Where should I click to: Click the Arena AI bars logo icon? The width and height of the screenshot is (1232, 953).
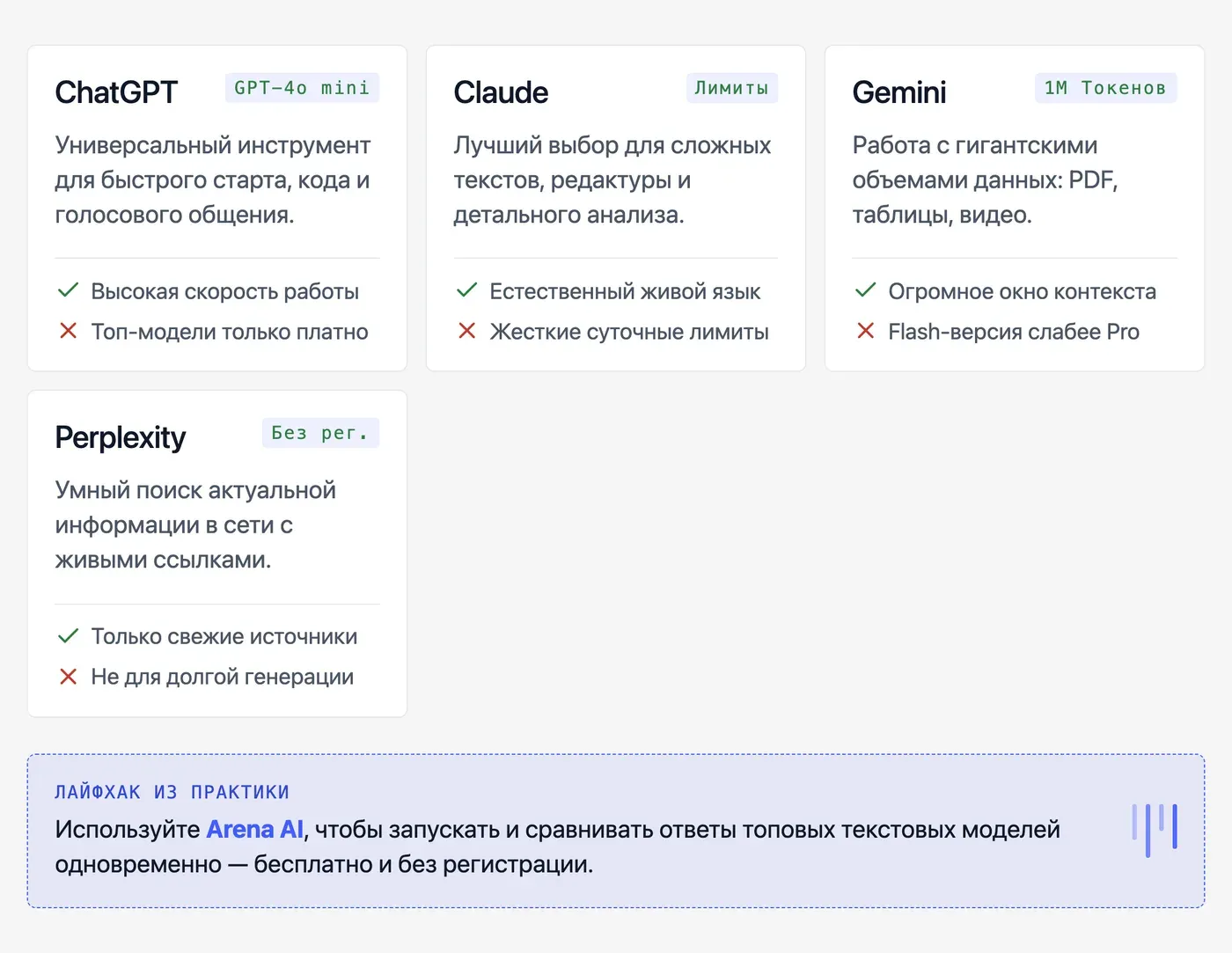tap(1155, 830)
